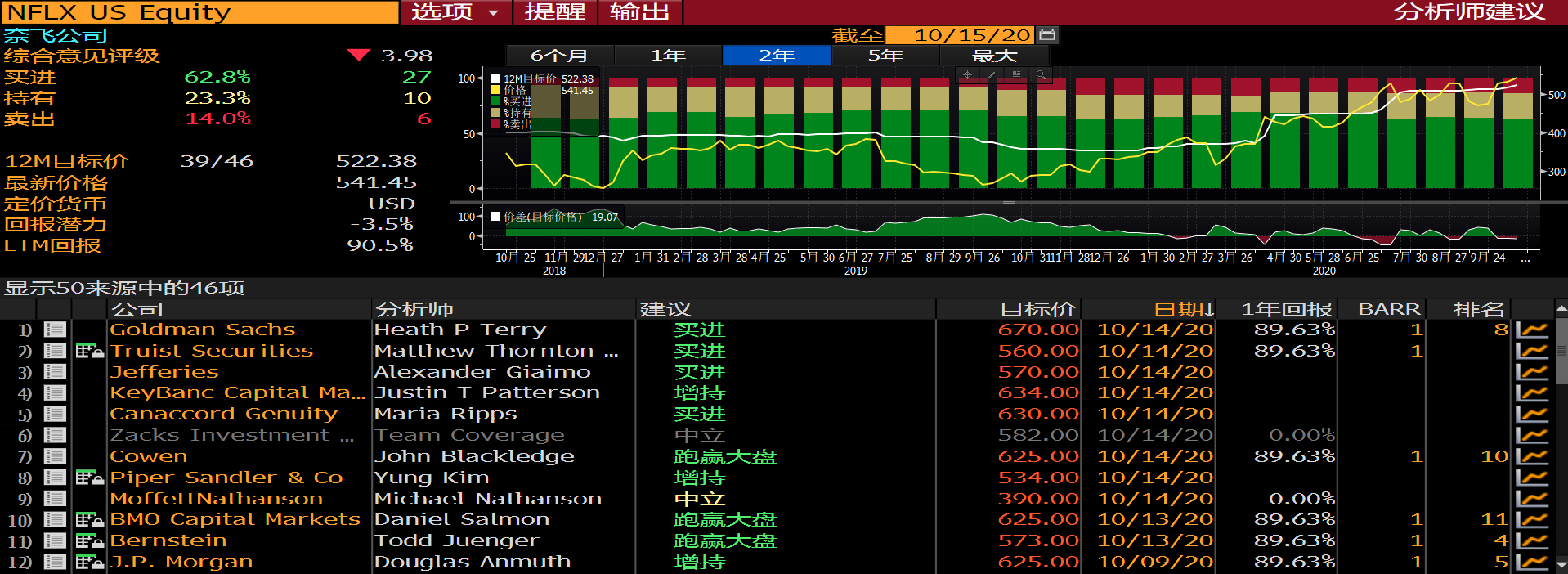Click the locked model icon for BMO Capital Markets
Screen dimensions: 1568x574
pos(90,519)
